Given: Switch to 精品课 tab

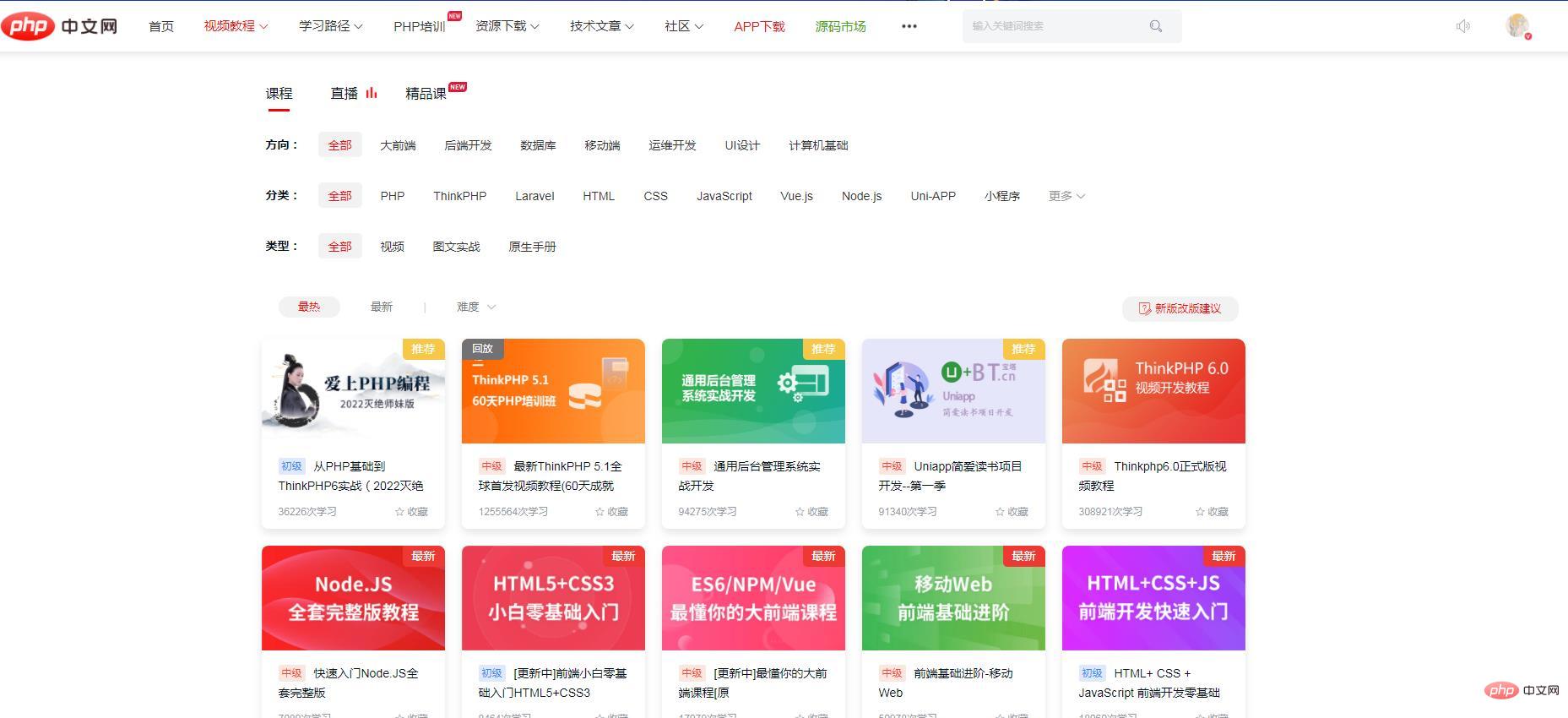Looking at the screenshot, I should (426, 94).
